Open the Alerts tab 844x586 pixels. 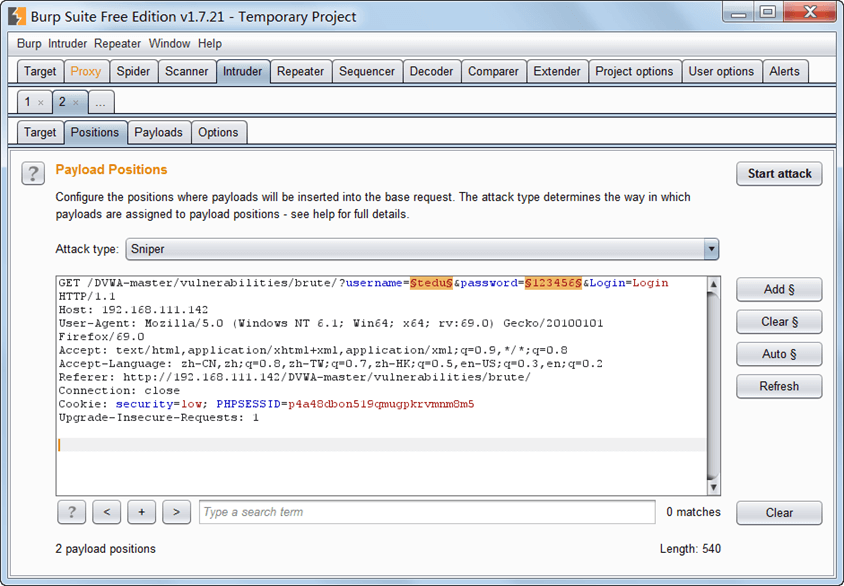point(785,72)
